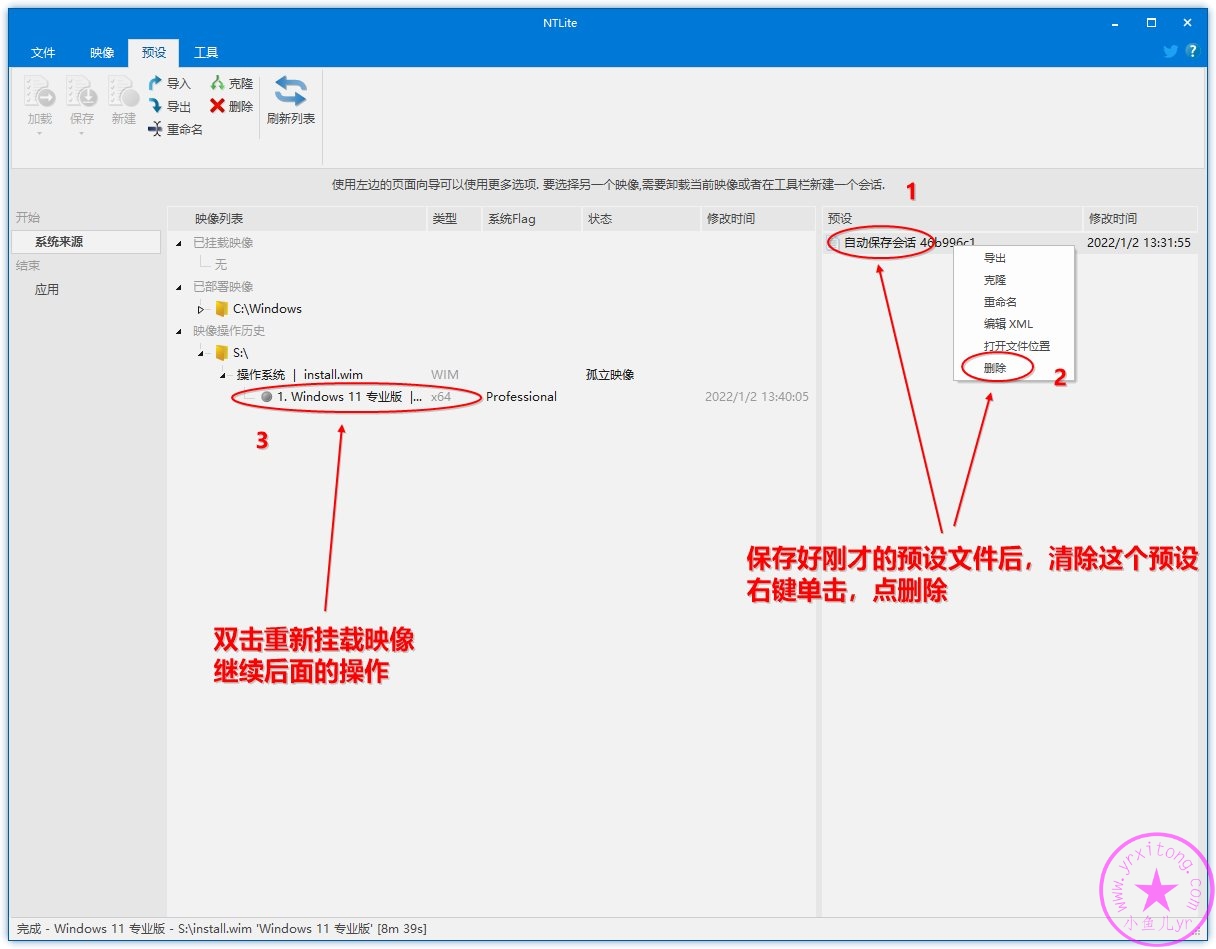Open the 工具 ribbon tab

click(206, 53)
